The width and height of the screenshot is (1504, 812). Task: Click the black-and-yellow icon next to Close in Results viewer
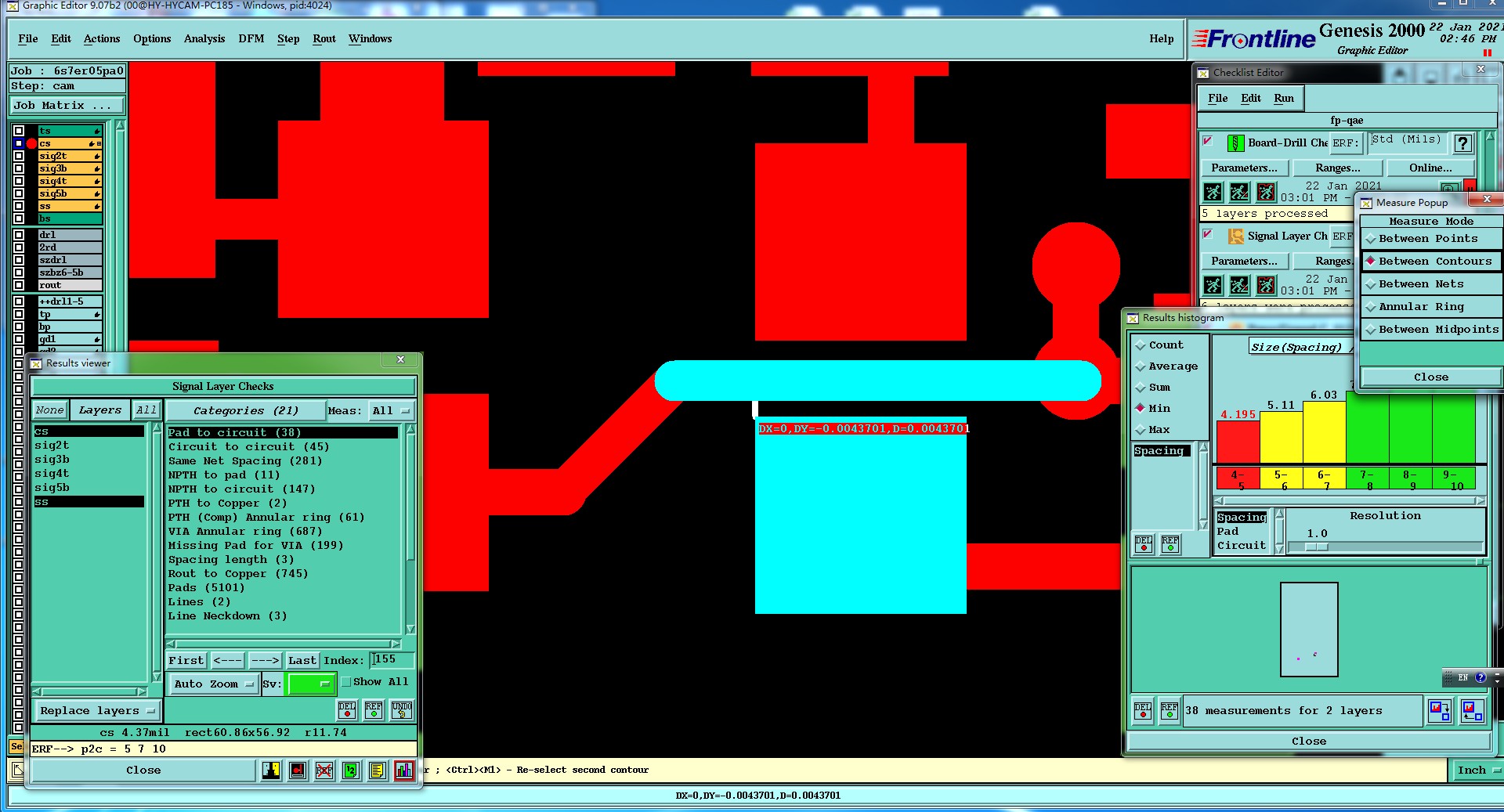pos(271,770)
